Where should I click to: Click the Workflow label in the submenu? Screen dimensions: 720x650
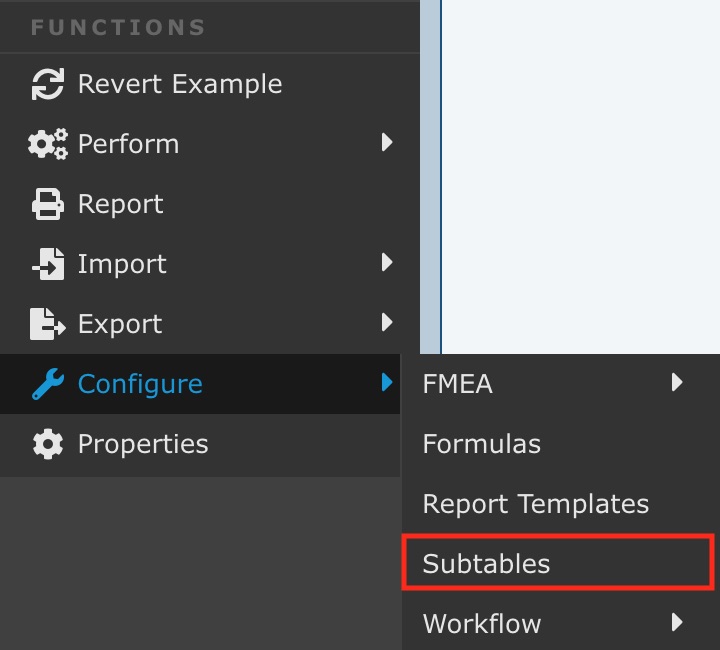481,624
